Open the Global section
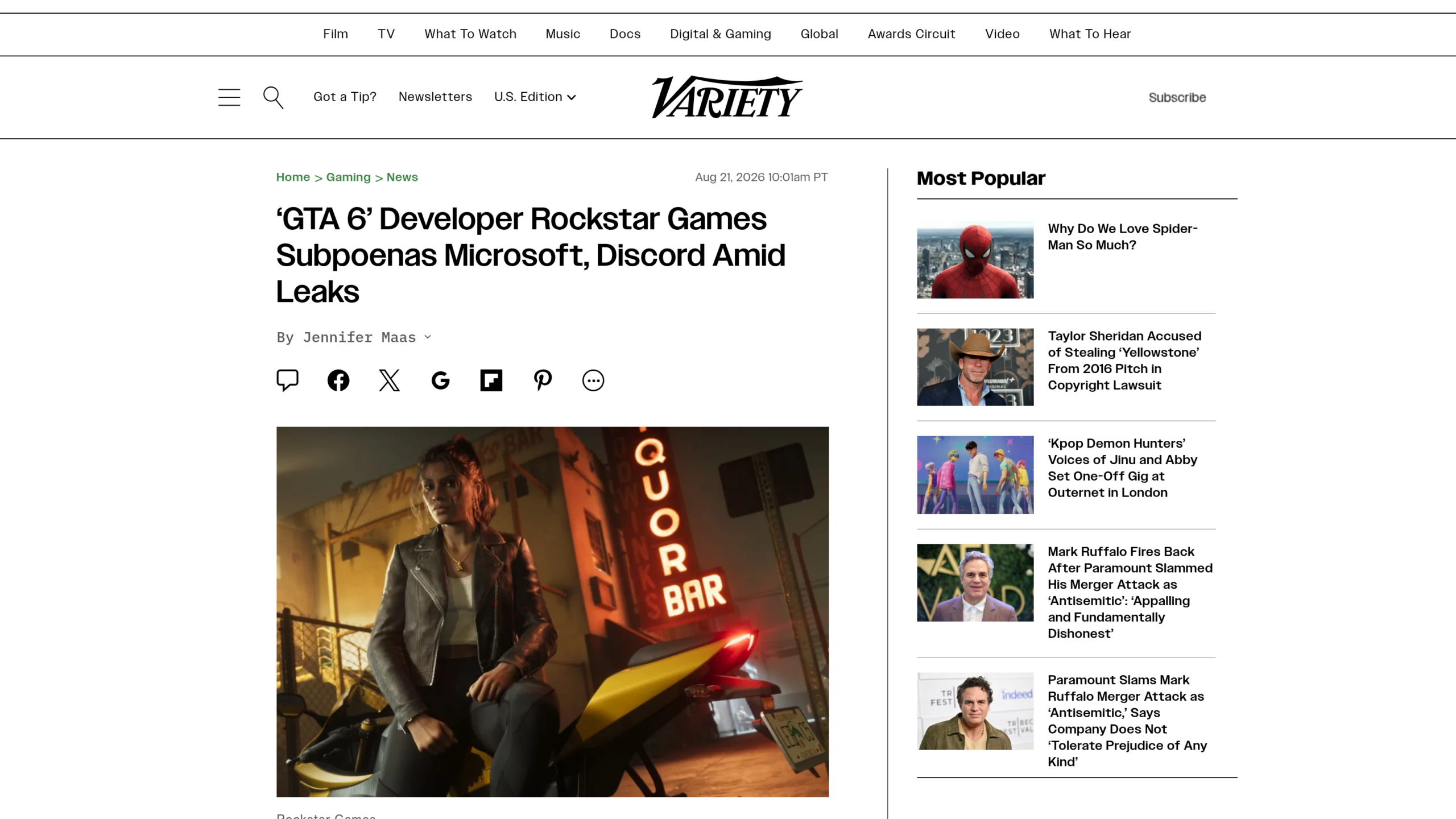The image size is (1456, 819). [x=819, y=34]
